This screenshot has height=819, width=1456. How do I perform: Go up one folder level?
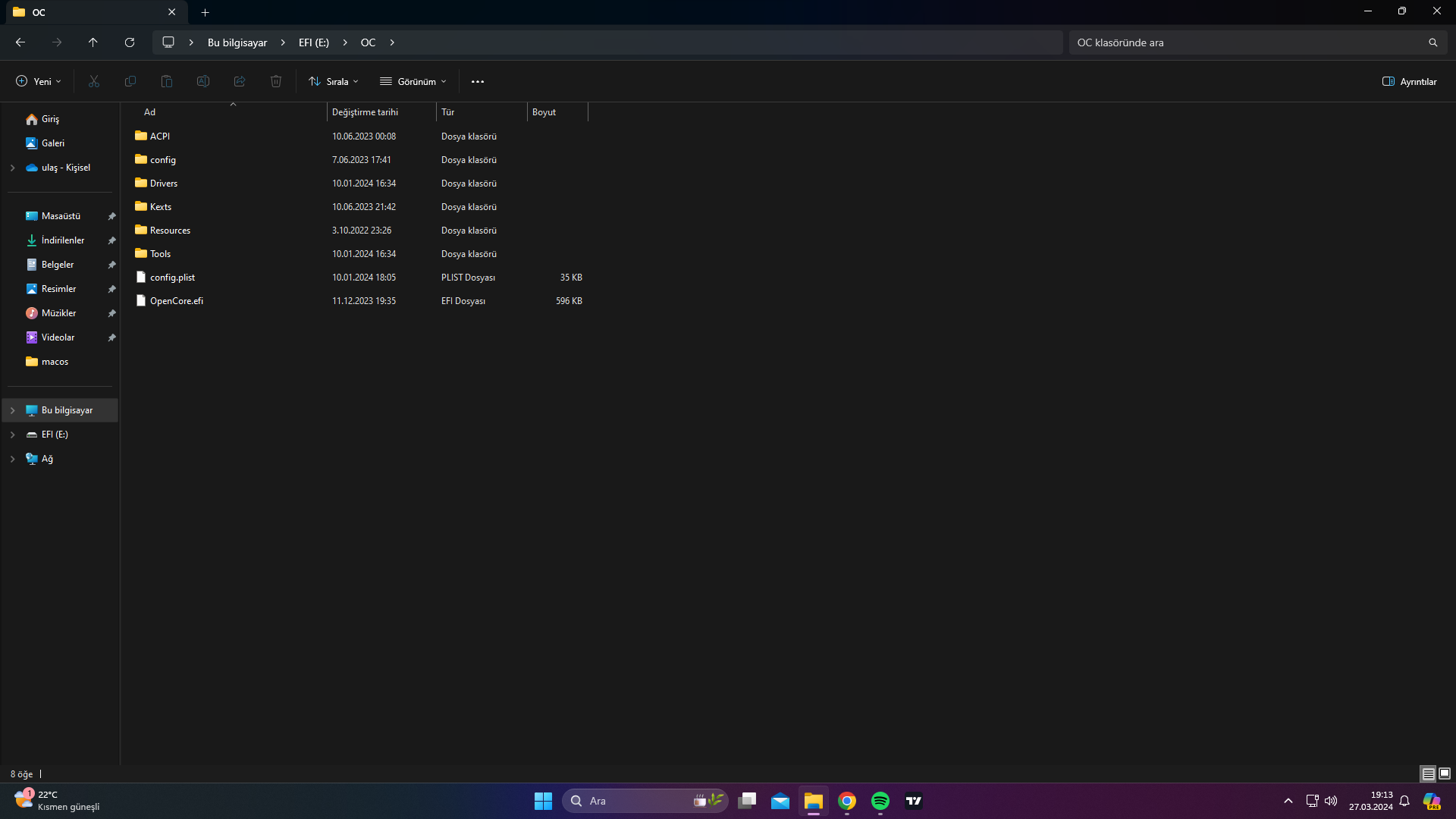tap(93, 42)
